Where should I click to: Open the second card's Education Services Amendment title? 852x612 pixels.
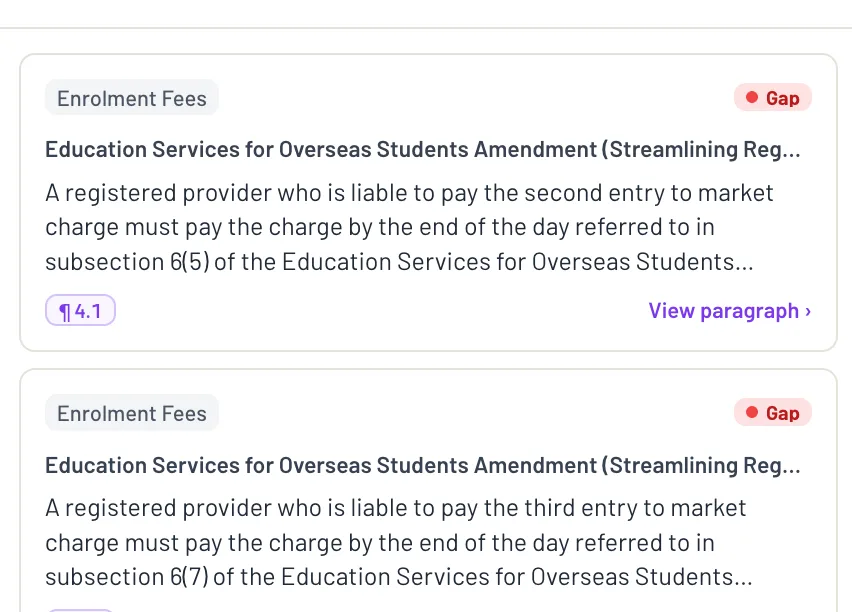[x=423, y=466]
